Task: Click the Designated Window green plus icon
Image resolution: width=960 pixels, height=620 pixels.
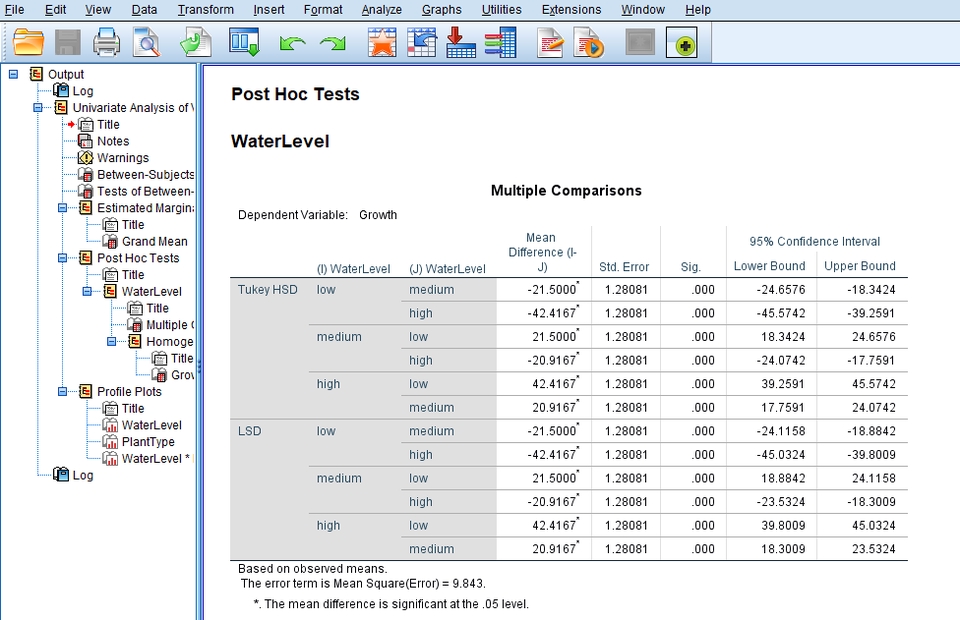Action: (x=682, y=42)
